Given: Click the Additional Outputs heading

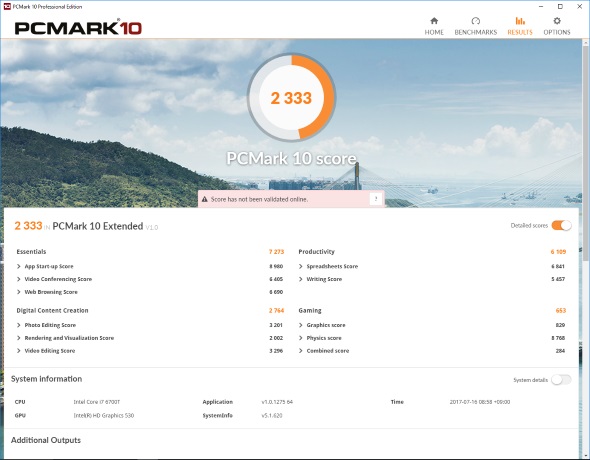Looking at the screenshot, I should [46, 440].
